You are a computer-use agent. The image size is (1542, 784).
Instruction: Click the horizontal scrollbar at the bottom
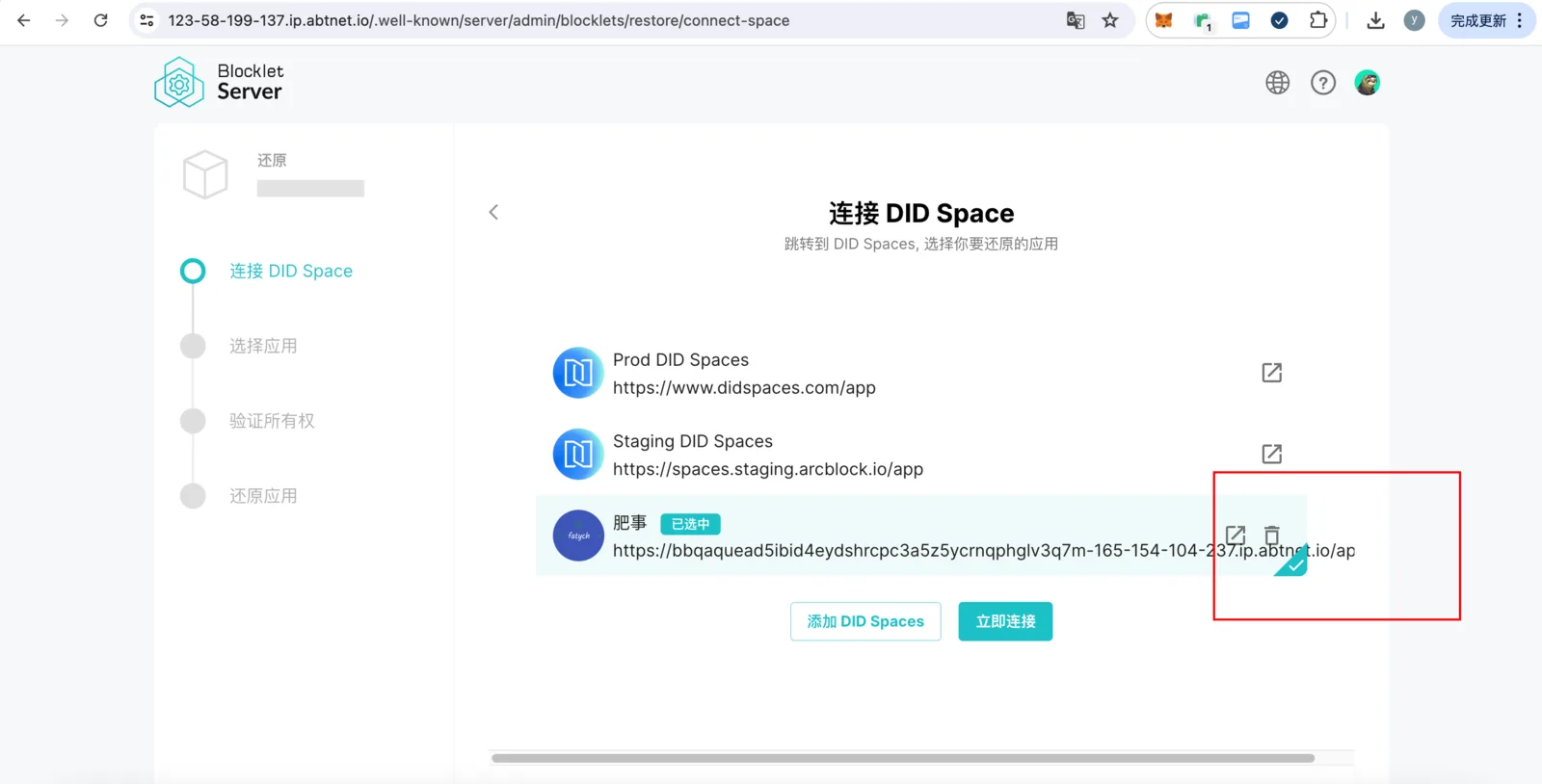[903, 758]
